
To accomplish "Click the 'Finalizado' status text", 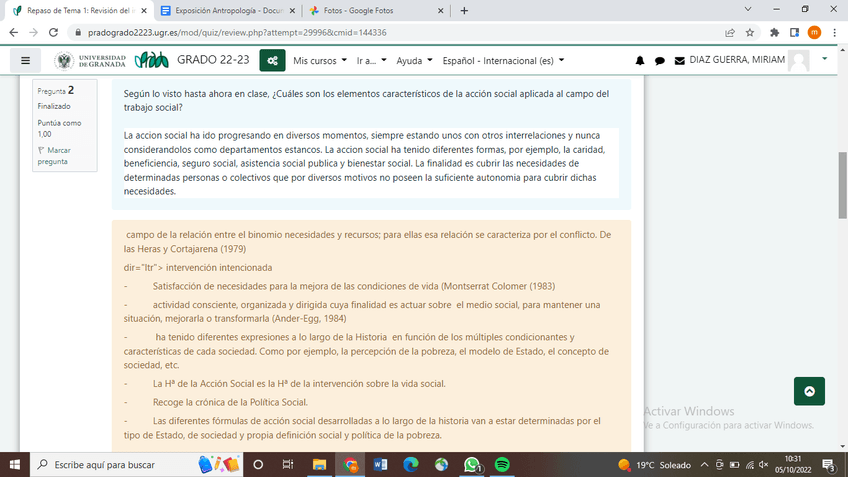I will tap(54, 106).
